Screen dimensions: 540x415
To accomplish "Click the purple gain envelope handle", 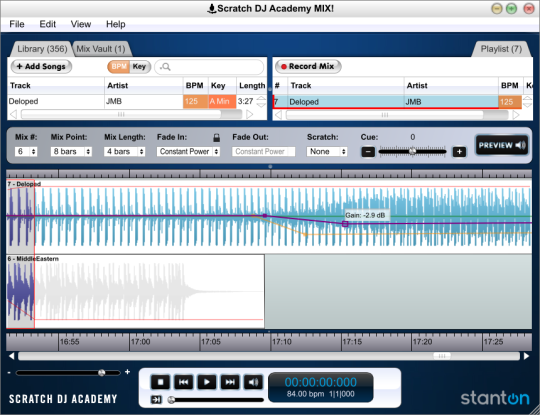I will (x=345, y=224).
